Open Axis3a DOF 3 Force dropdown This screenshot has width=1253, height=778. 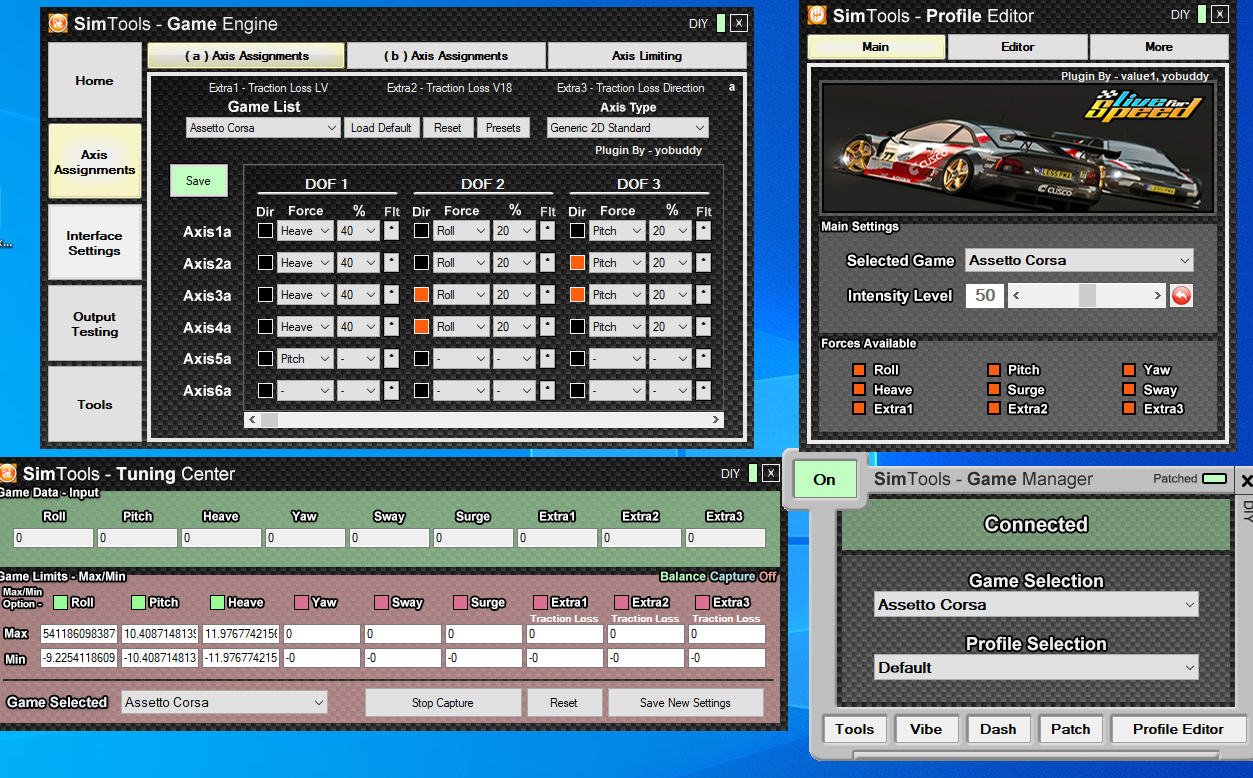(x=617, y=295)
